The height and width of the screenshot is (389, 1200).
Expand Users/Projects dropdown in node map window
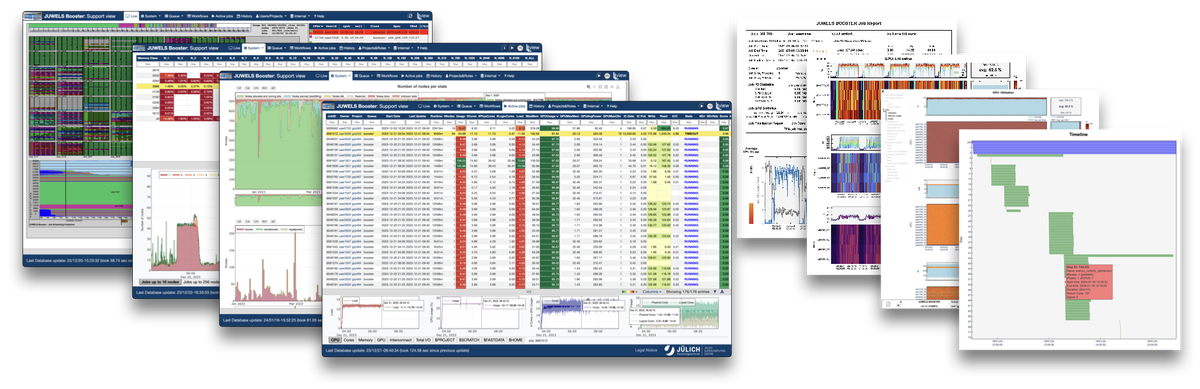coord(271,16)
